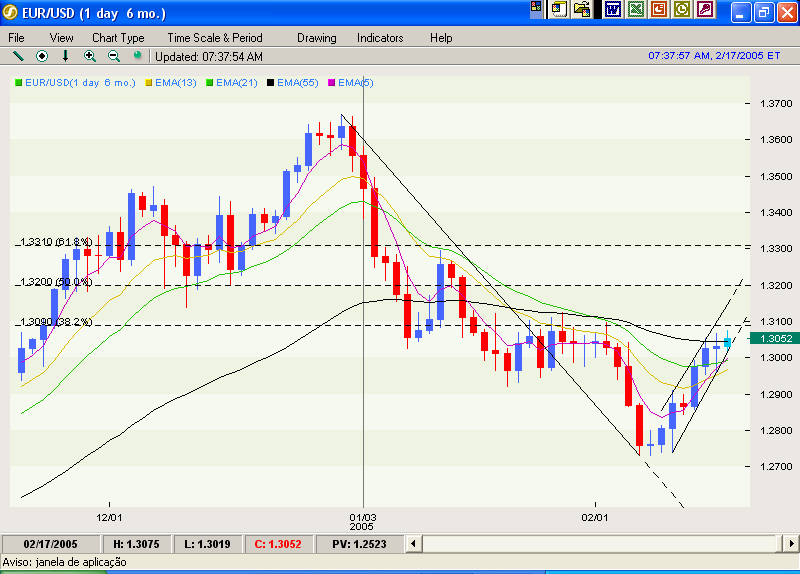Click the yellow EMA(13) legend color square
The image size is (800, 574).
click(149, 83)
